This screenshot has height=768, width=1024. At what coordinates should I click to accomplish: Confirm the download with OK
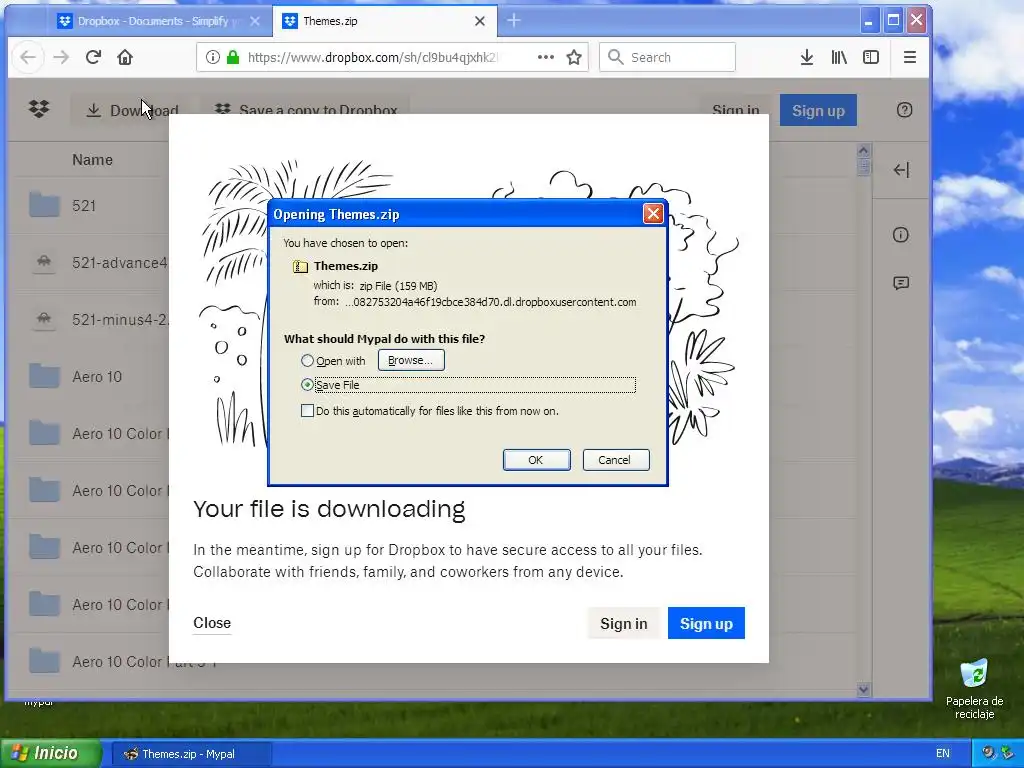point(536,460)
